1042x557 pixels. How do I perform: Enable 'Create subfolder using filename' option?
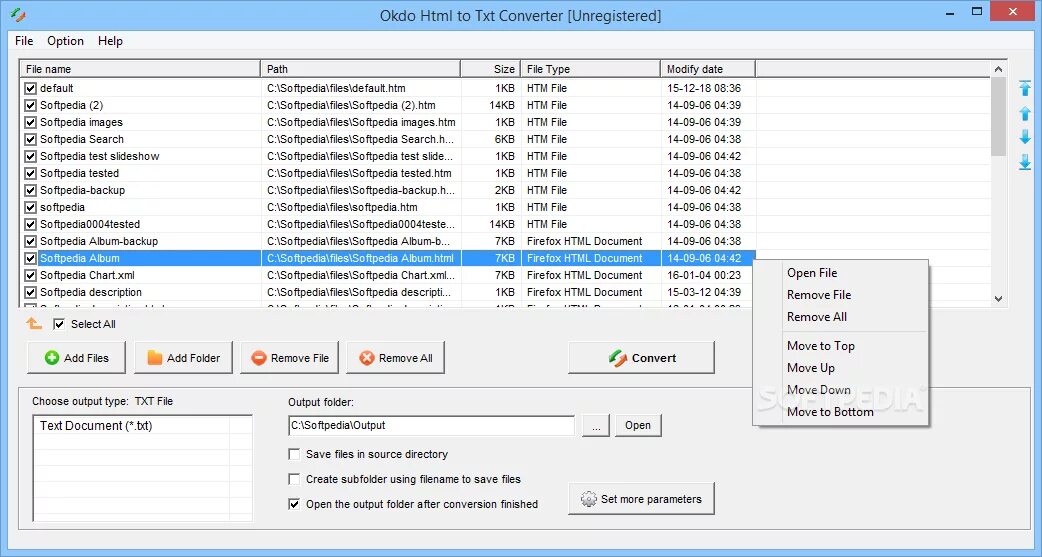point(294,479)
